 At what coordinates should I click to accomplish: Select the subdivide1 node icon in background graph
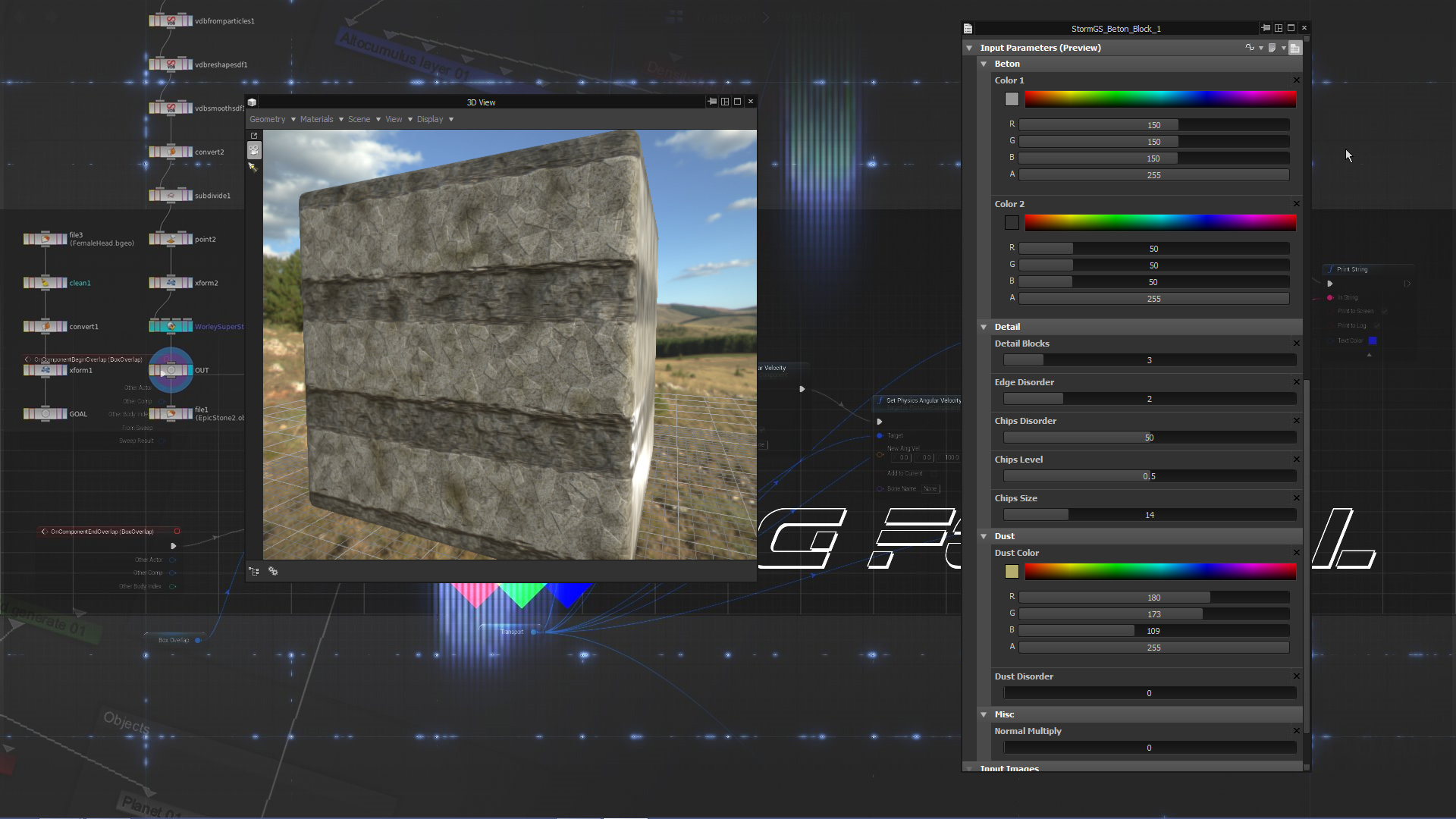point(171,196)
